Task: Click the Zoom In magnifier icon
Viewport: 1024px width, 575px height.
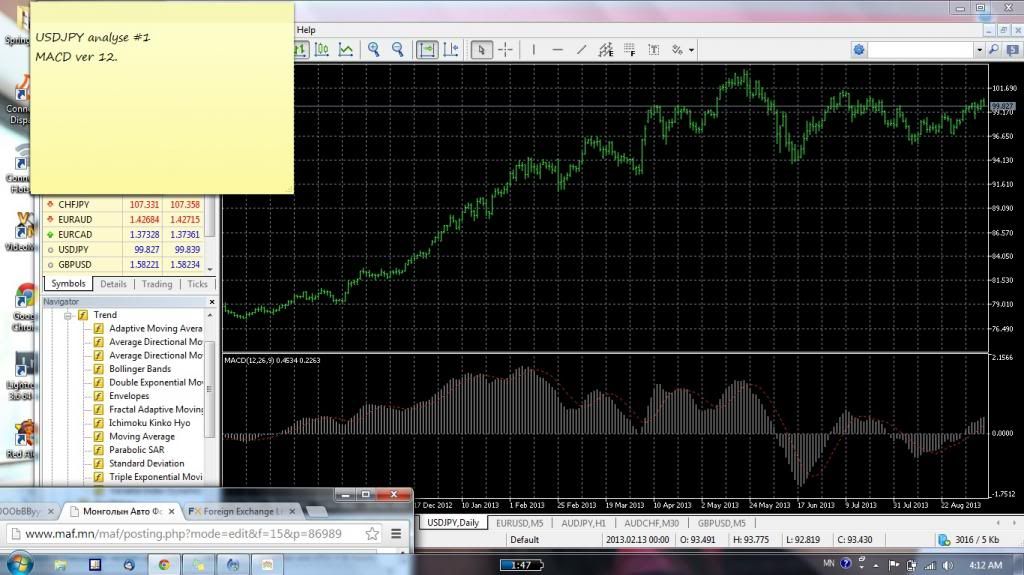Action: tap(374, 50)
